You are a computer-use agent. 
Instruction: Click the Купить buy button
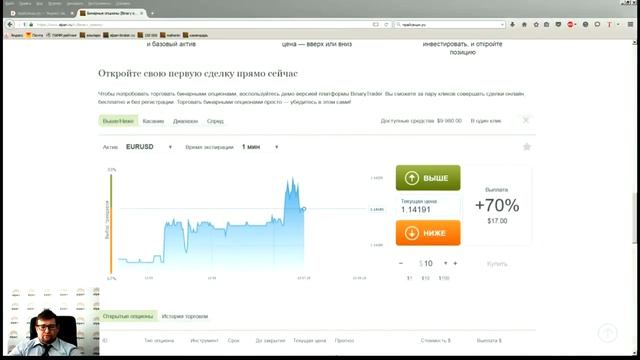[497, 264]
